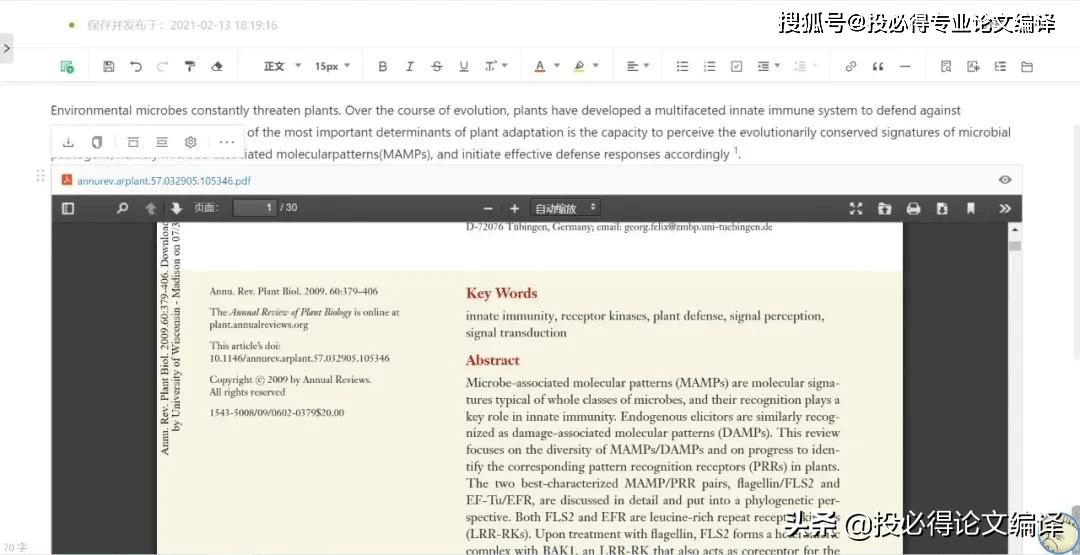Toggle PDF preview visibility with eye icon
The height and width of the screenshot is (555, 1080).
[1004, 180]
